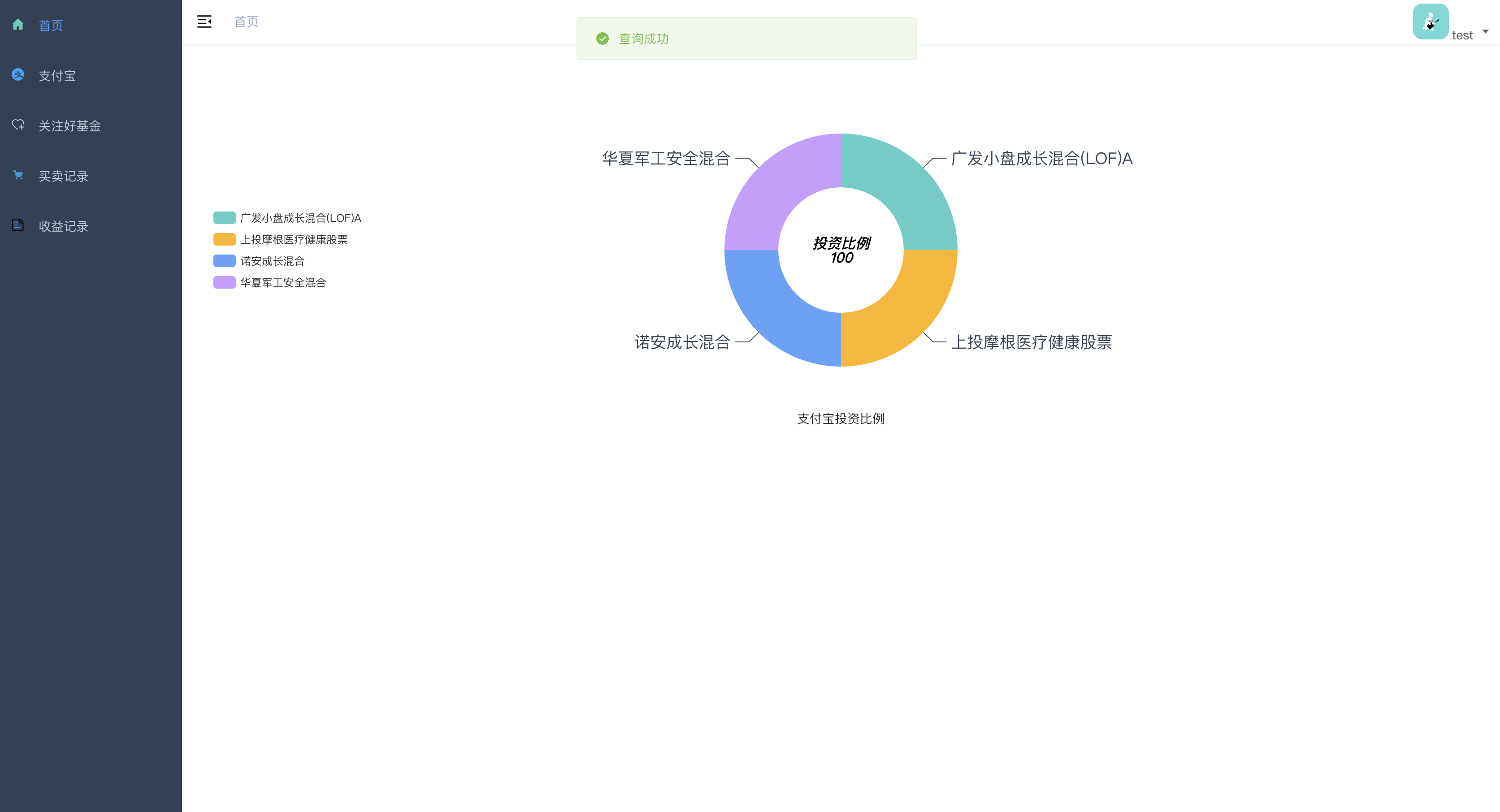Click chart label 上投摩根医疗健康股票 beside pie

pos(1031,341)
